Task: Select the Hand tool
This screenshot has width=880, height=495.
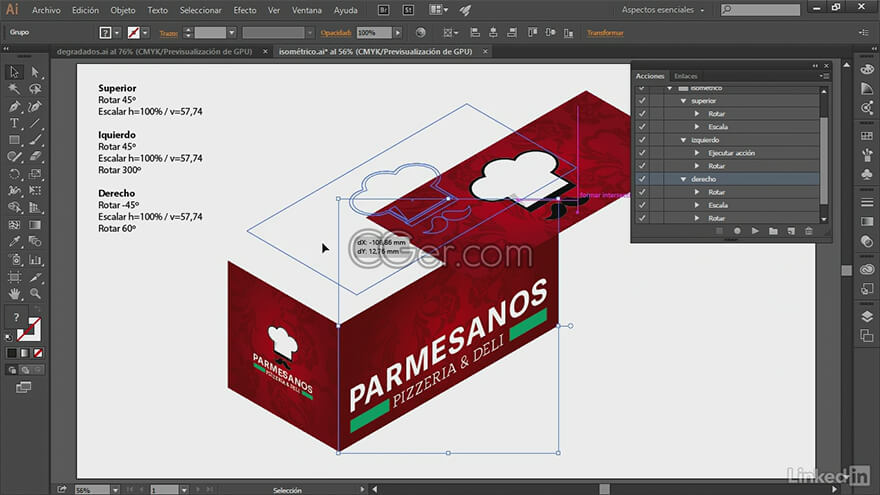Action: 14,294
